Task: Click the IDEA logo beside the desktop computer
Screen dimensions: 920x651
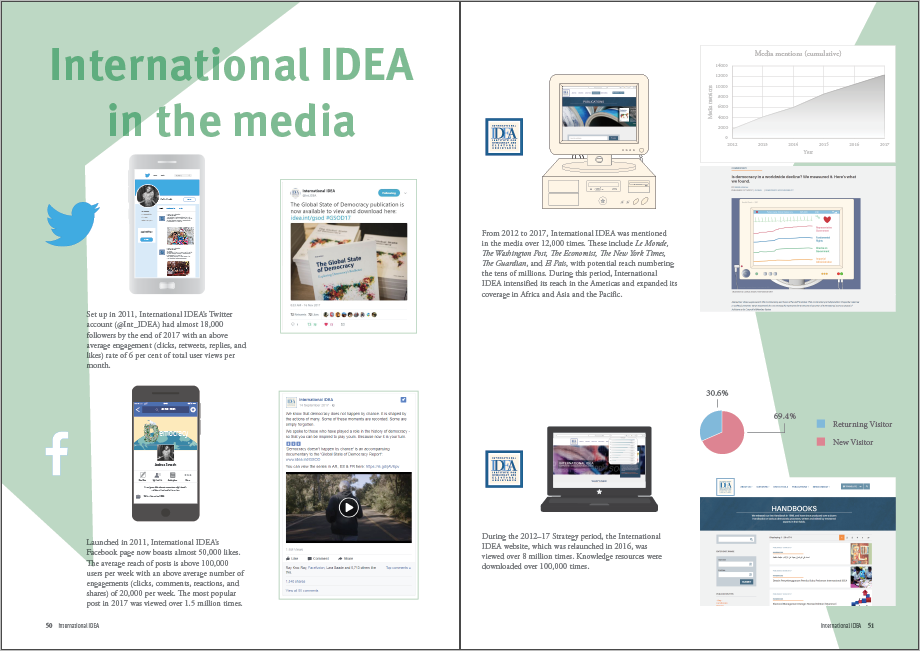Action: click(504, 137)
